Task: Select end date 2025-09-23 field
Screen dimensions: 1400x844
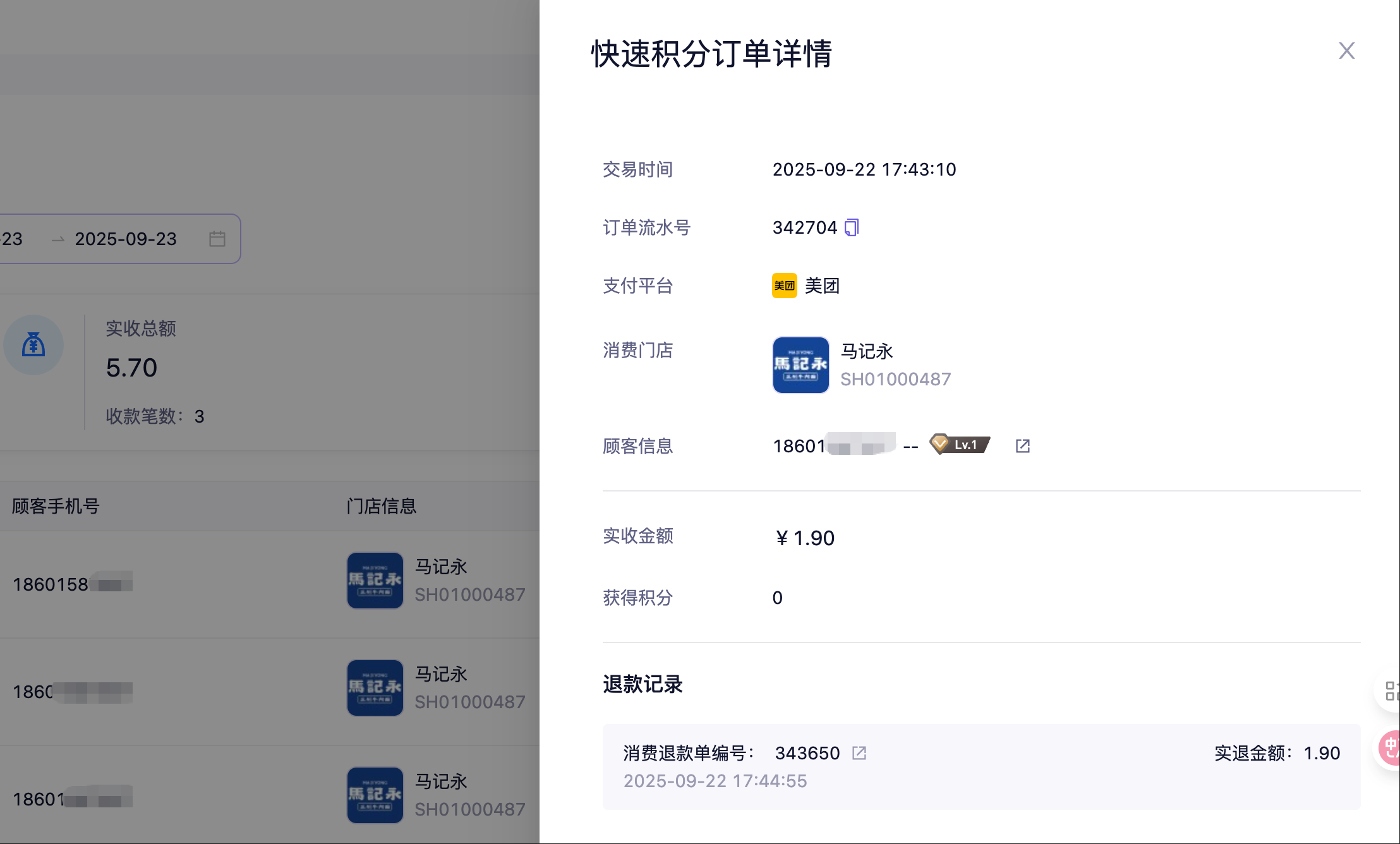Action: (126, 239)
